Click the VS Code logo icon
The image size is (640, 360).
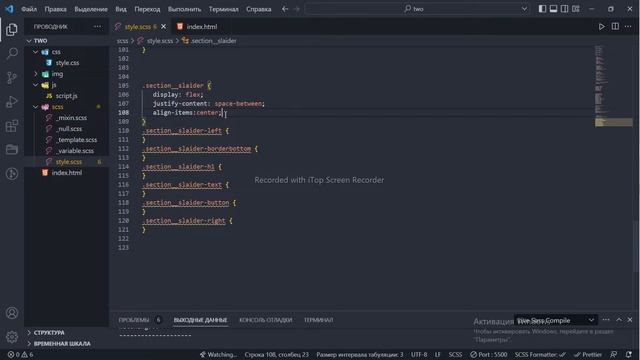(x=9, y=9)
